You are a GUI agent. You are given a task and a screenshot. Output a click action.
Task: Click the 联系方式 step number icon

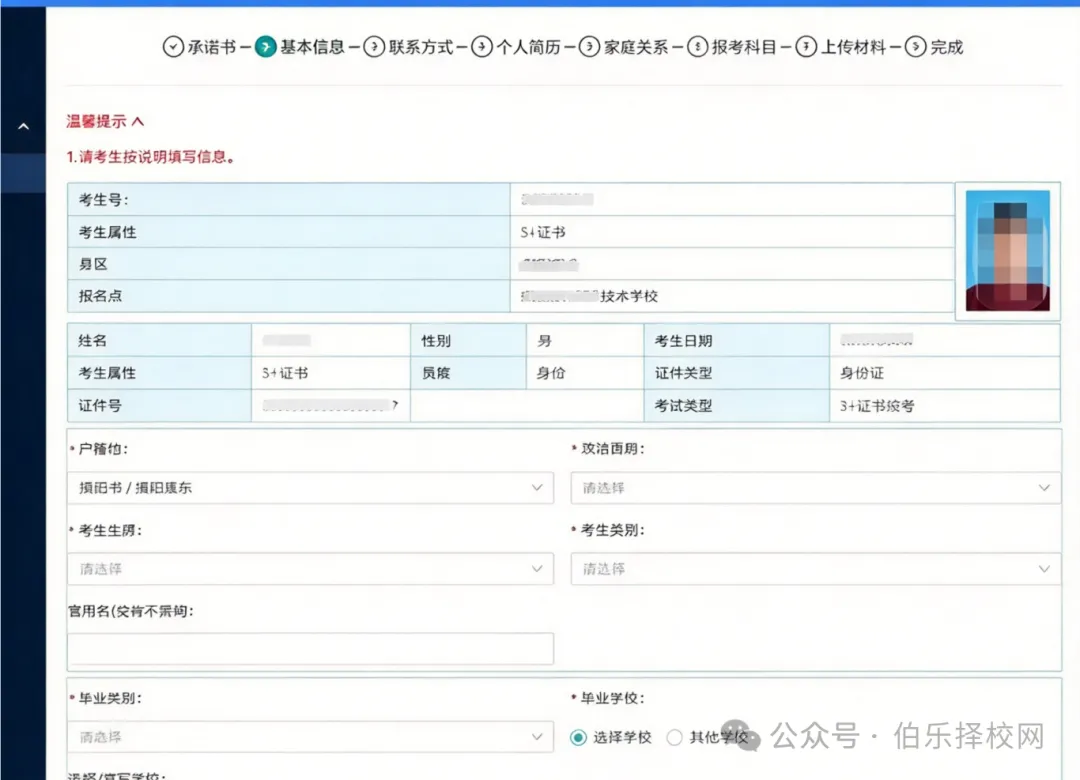[374, 47]
